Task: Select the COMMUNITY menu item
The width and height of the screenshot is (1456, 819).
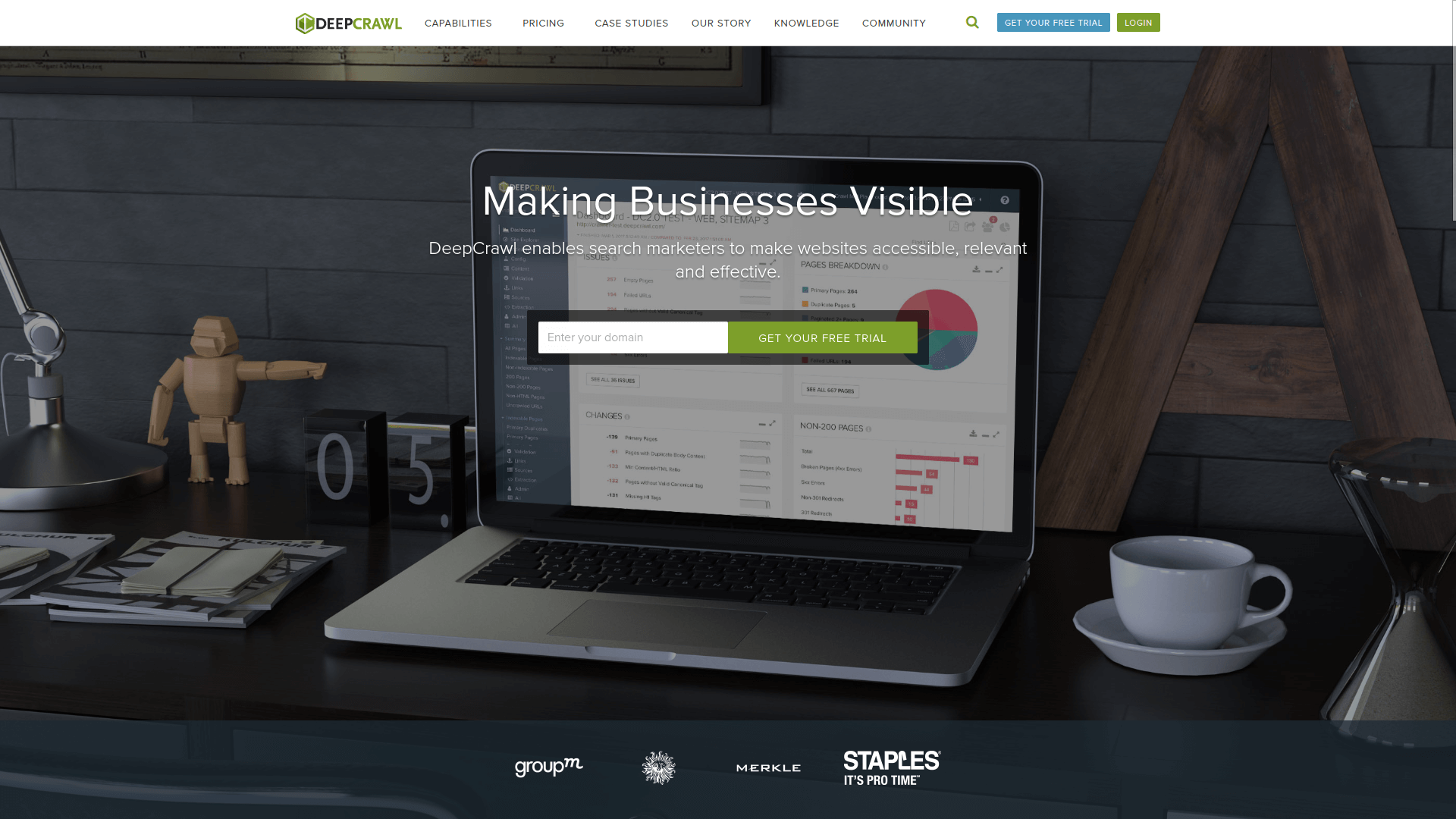Action: click(x=894, y=23)
